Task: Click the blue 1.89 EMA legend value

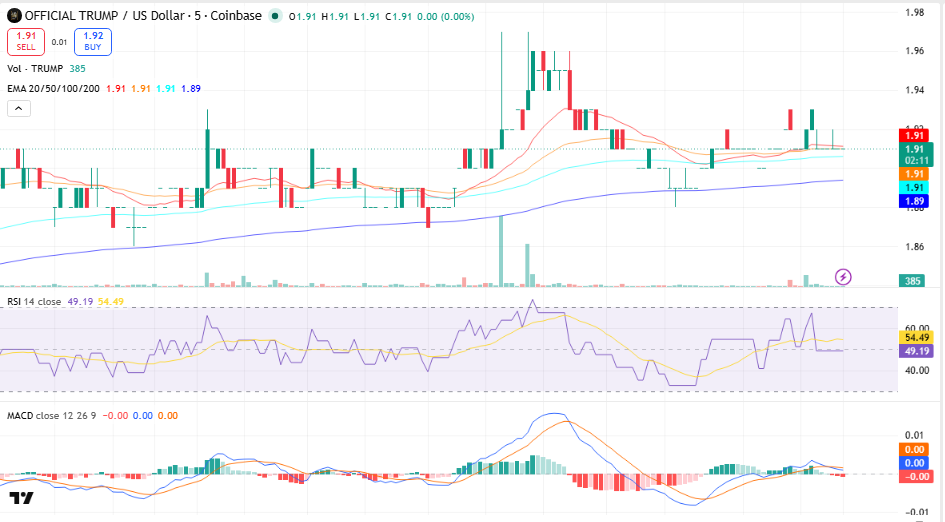Action: pyautogui.click(x=191, y=89)
